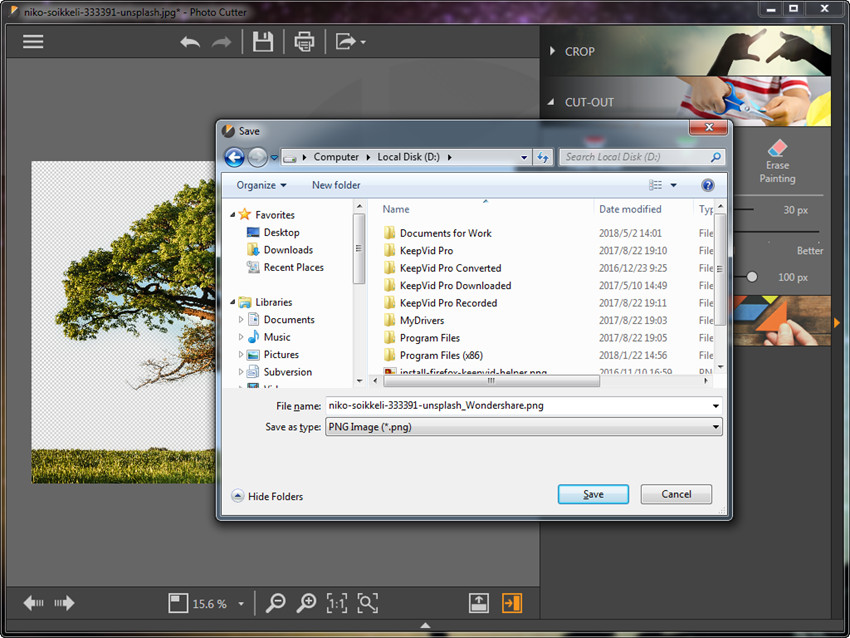Click the Print icon in the toolbar
The width and height of the screenshot is (850, 638).
pos(304,42)
